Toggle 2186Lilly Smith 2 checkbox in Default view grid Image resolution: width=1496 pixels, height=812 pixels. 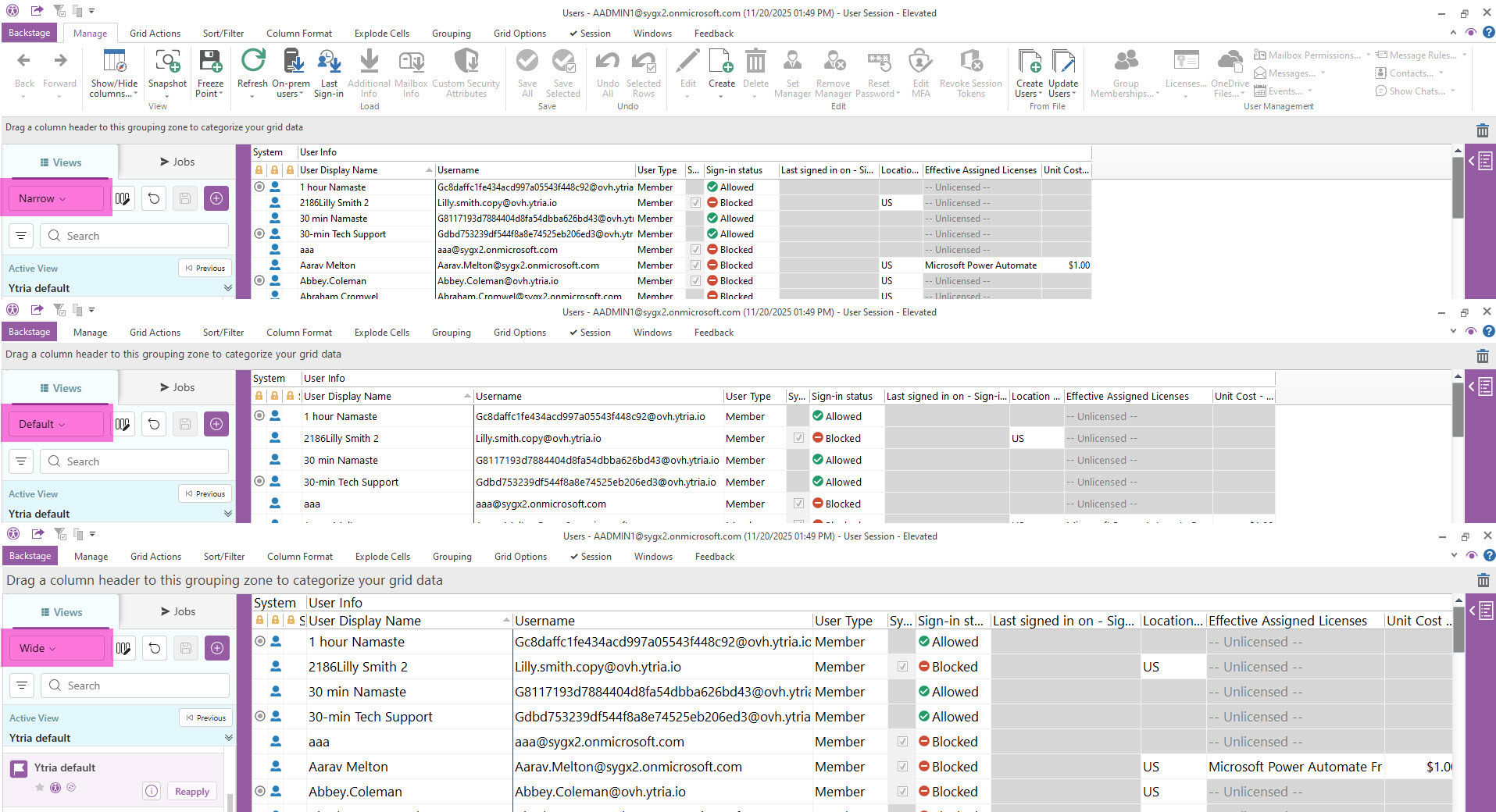click(x=798, y=439)
